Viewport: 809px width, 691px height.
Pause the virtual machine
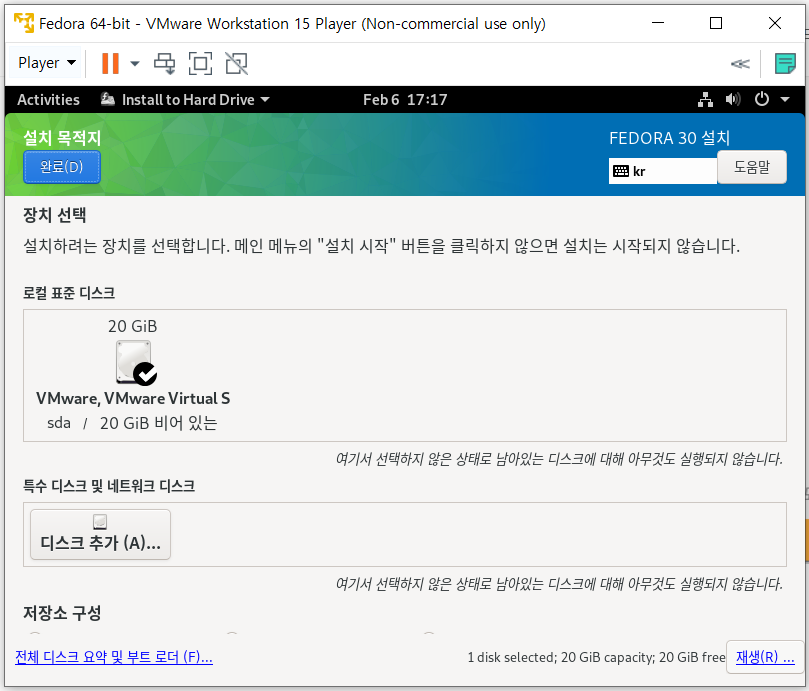click(x=110, y=63)
